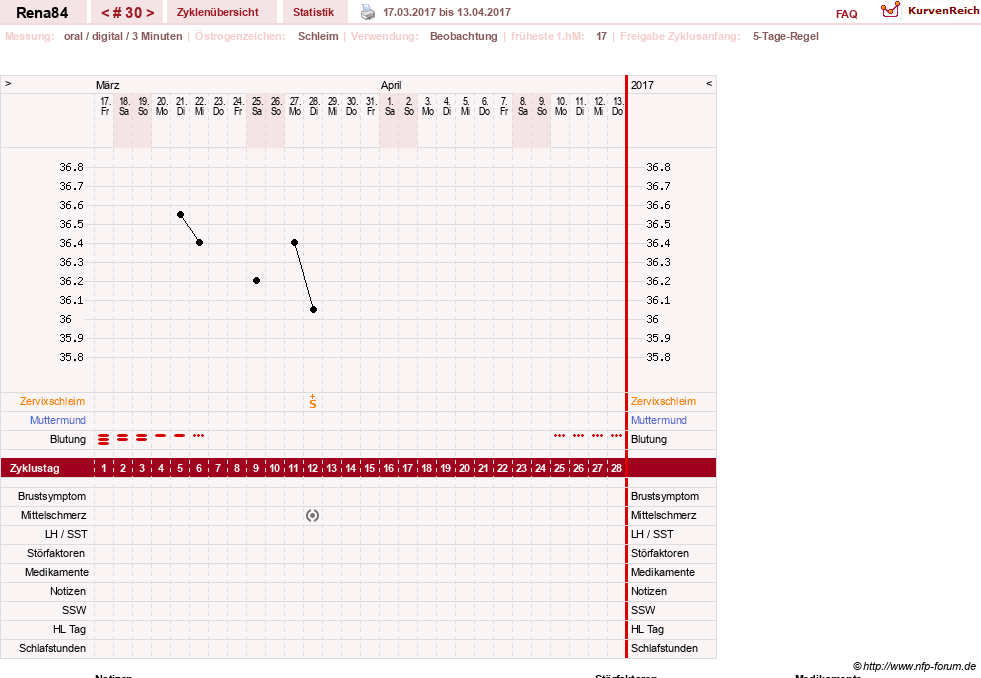
Task: Click the left Muttermund row label
Action: point(58,420)
